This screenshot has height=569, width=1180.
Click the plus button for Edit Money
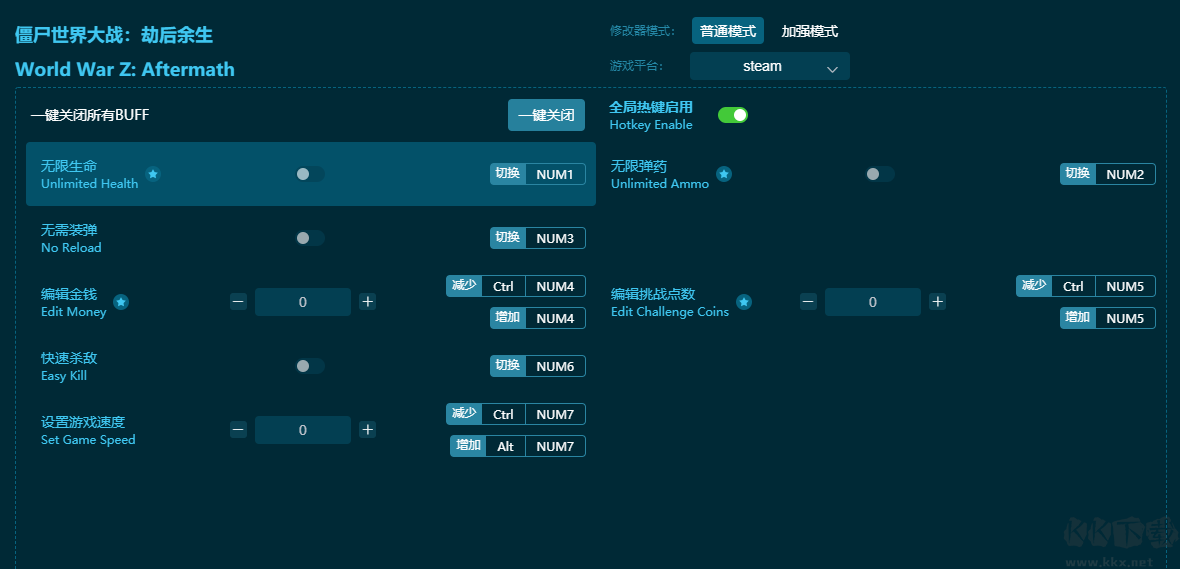pyautogui.click(x=367, y=302)
